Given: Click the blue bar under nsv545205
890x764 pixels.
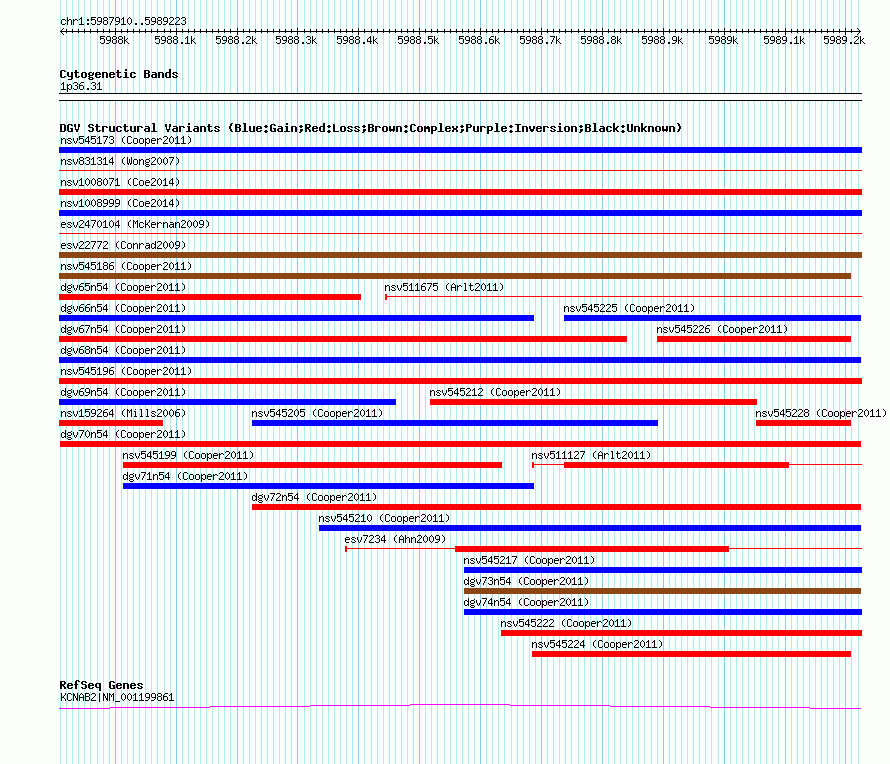Looking at the screenshot, I should tap(455, 423).
